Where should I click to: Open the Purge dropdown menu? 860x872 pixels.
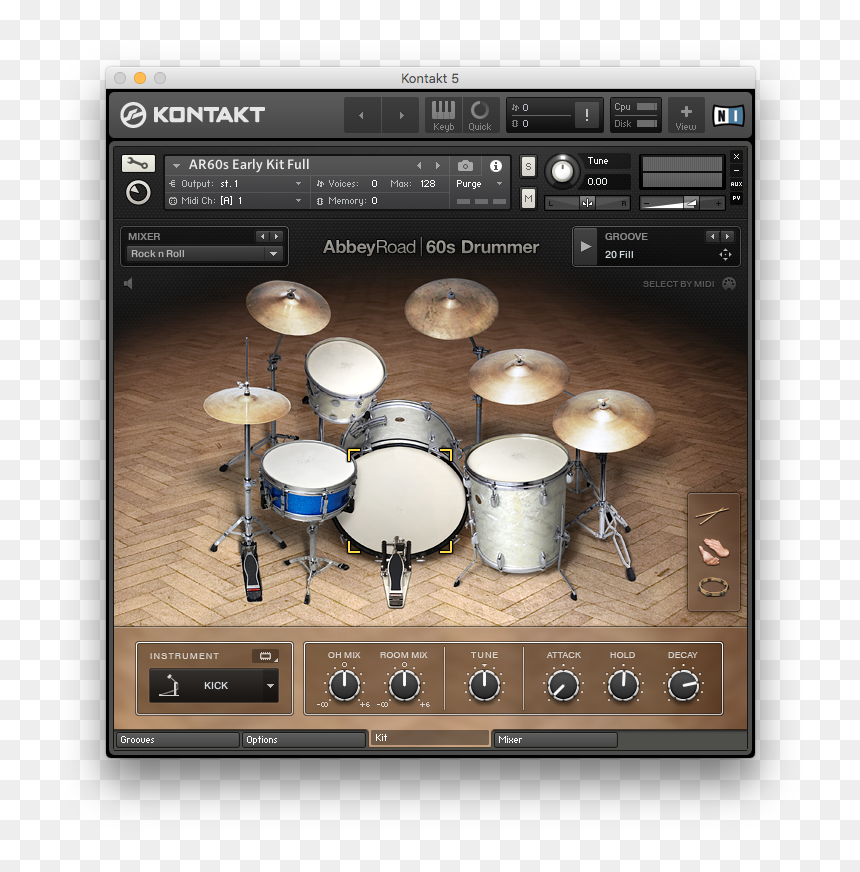click(479, 184)
